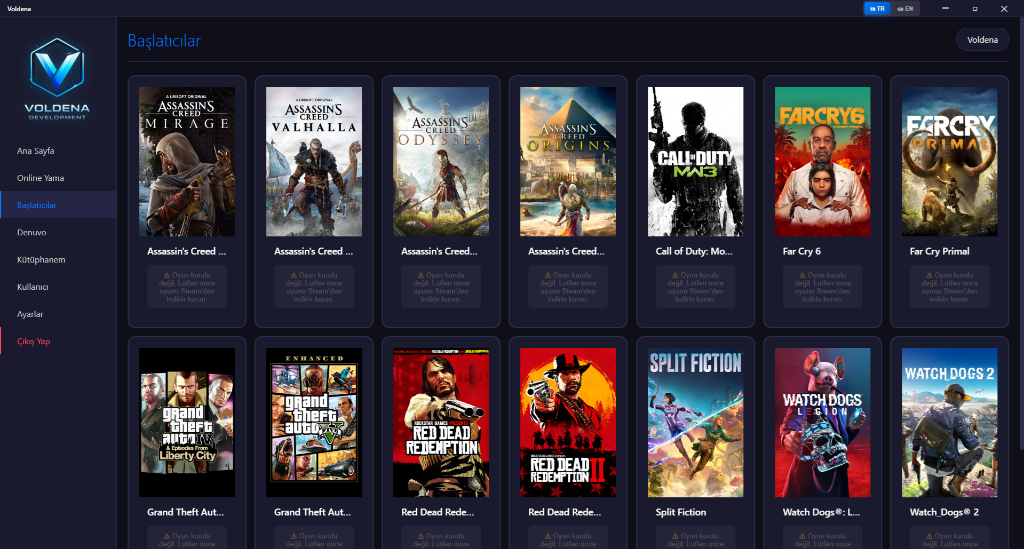This screenshot has width=1024, height=549.
Task: Open Ayarlar settings page
Action: [x=30, y=314]
